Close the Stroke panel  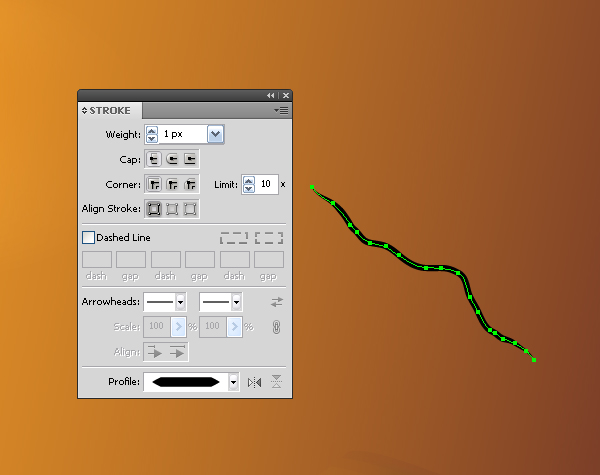pyautogui.click(x=286, y=95)
